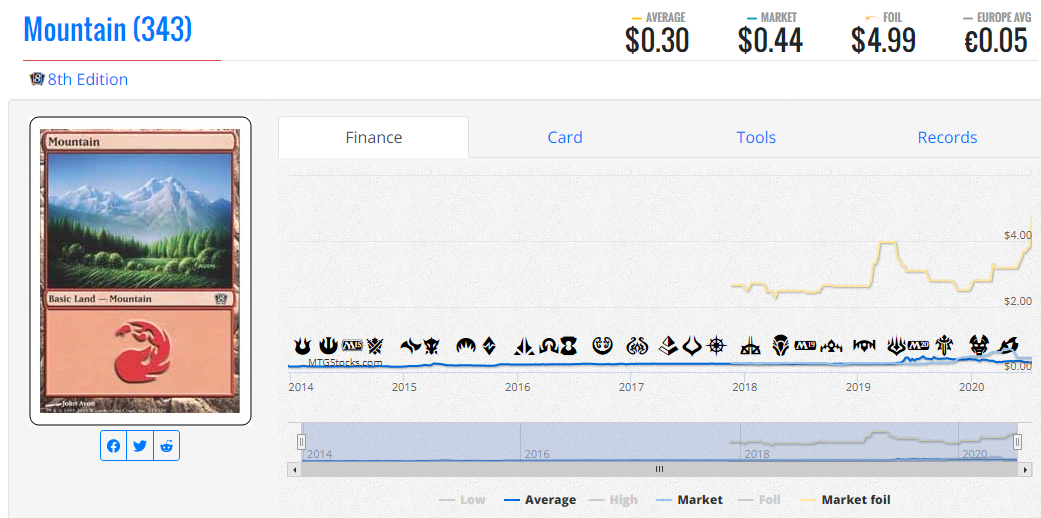The height and width of the screenshot is (518, 1041).
Task: Click the Hour of Devastation set marker
Action: [x=693, y=347]
